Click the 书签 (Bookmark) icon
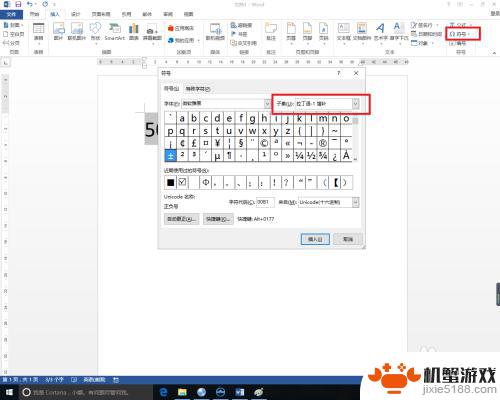 click(239, 34)
